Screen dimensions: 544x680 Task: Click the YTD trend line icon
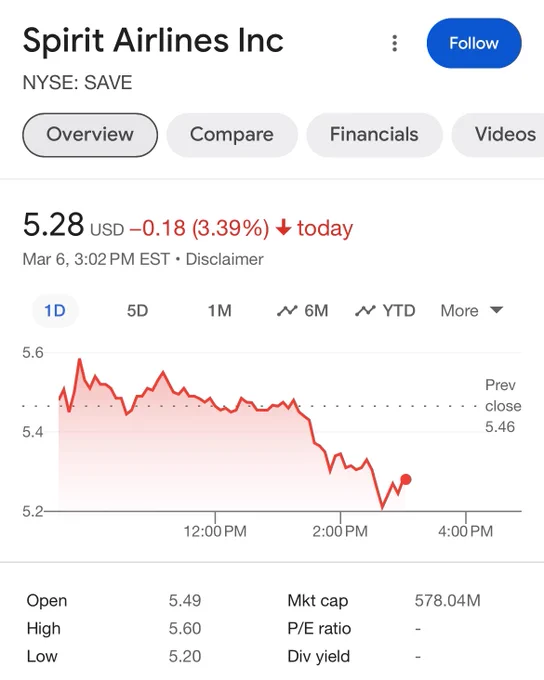pos(365,311)
